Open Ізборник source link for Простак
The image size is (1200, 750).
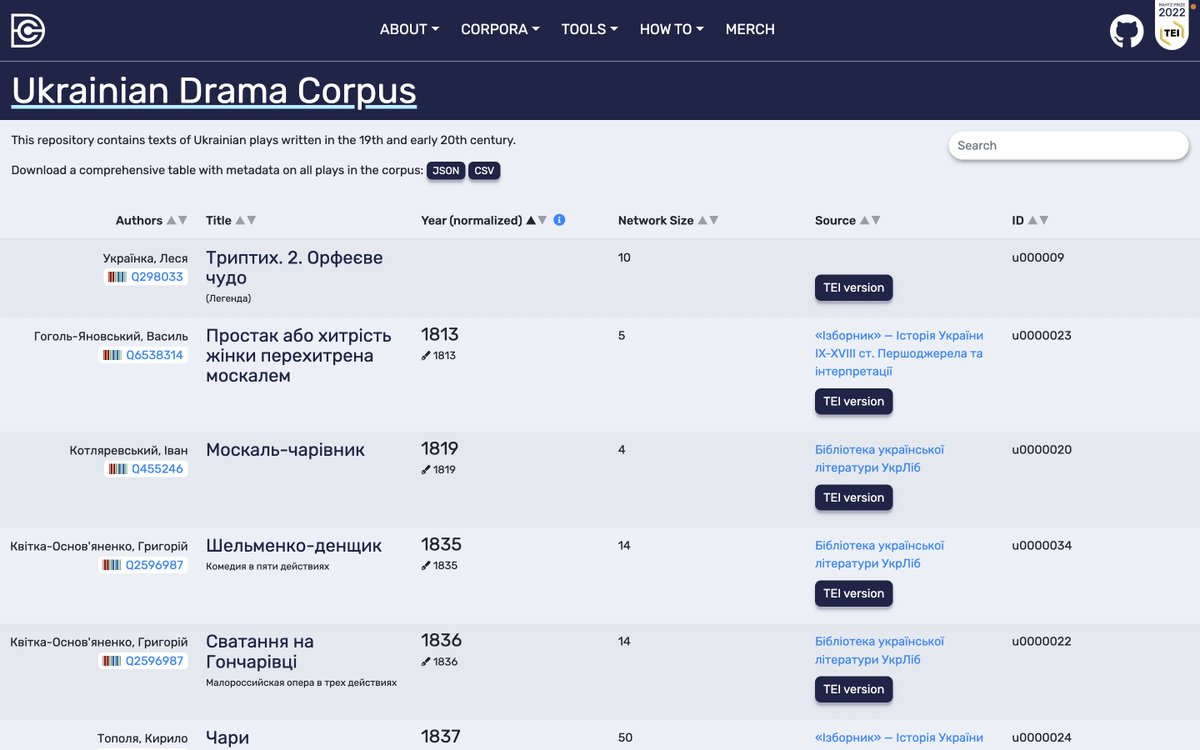(899, 354)
